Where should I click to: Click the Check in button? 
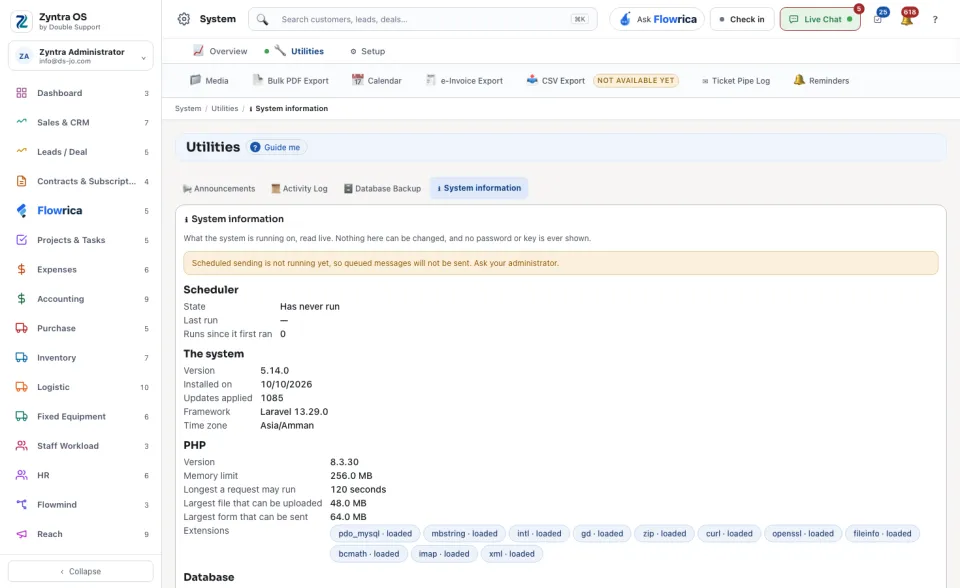[x=742, y=19]
